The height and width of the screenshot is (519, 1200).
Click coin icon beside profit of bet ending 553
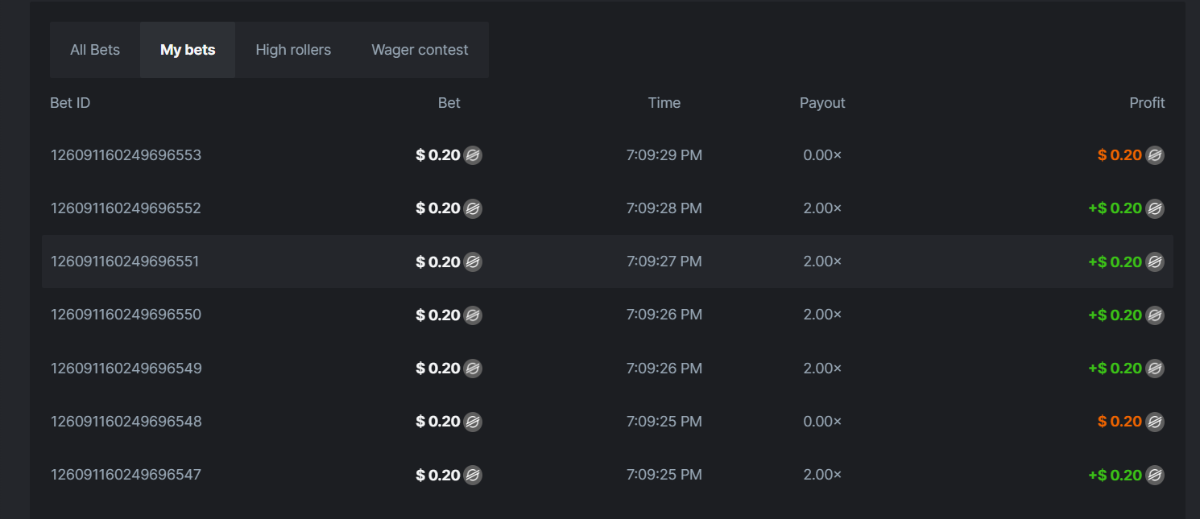pos(1155,155)
